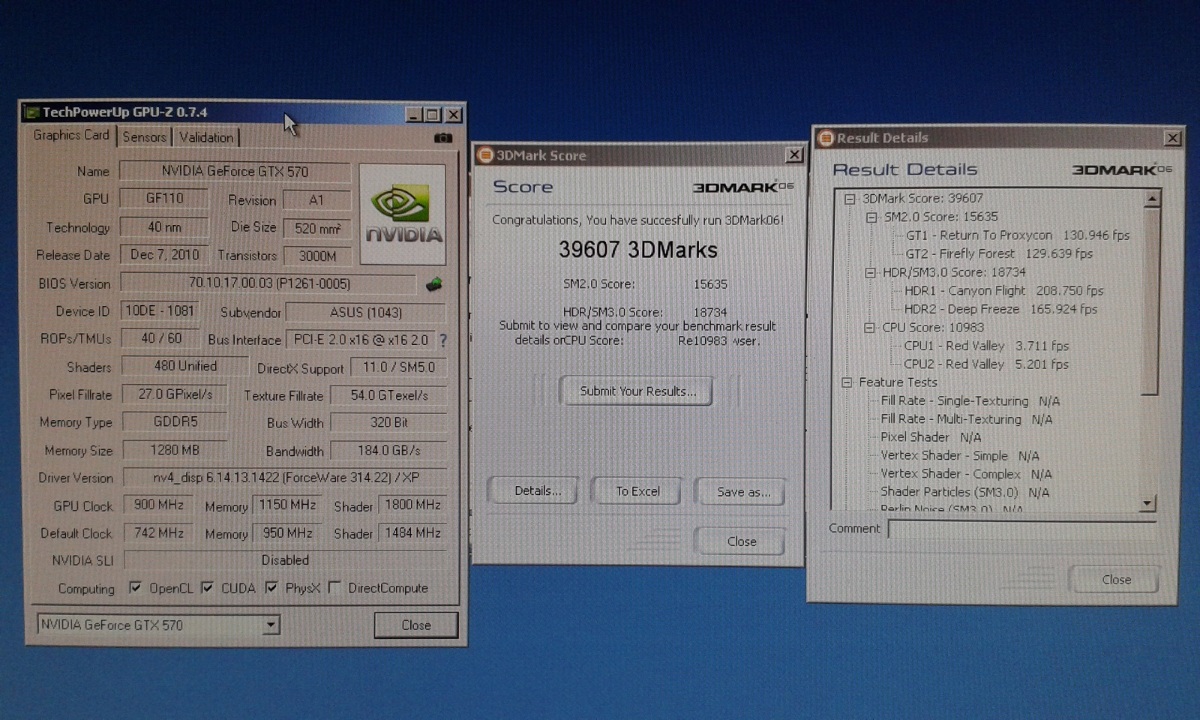Select GT2 - Firefly Forest row
The height and width of the screenshot is (720, 1200).
pos(999,253)
